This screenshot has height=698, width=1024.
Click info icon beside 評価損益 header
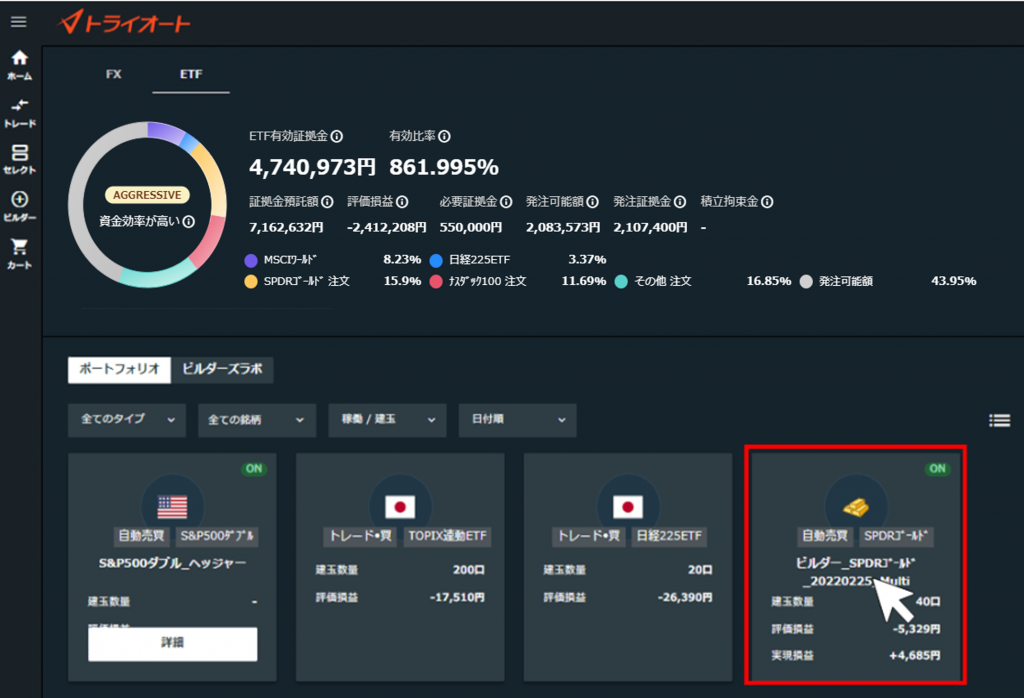[402, 202]
